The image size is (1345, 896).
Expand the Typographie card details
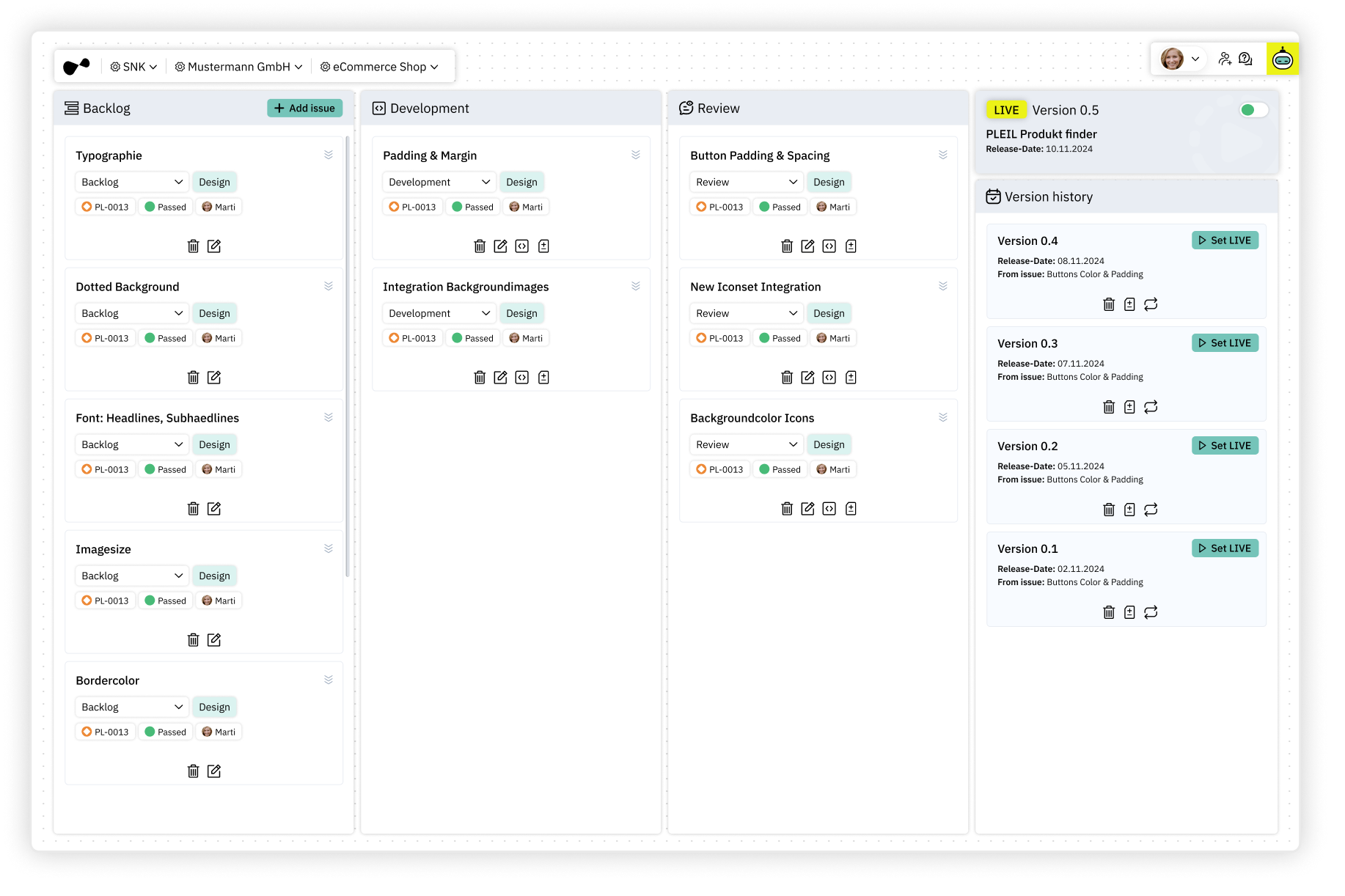click(x=329, y=155)
